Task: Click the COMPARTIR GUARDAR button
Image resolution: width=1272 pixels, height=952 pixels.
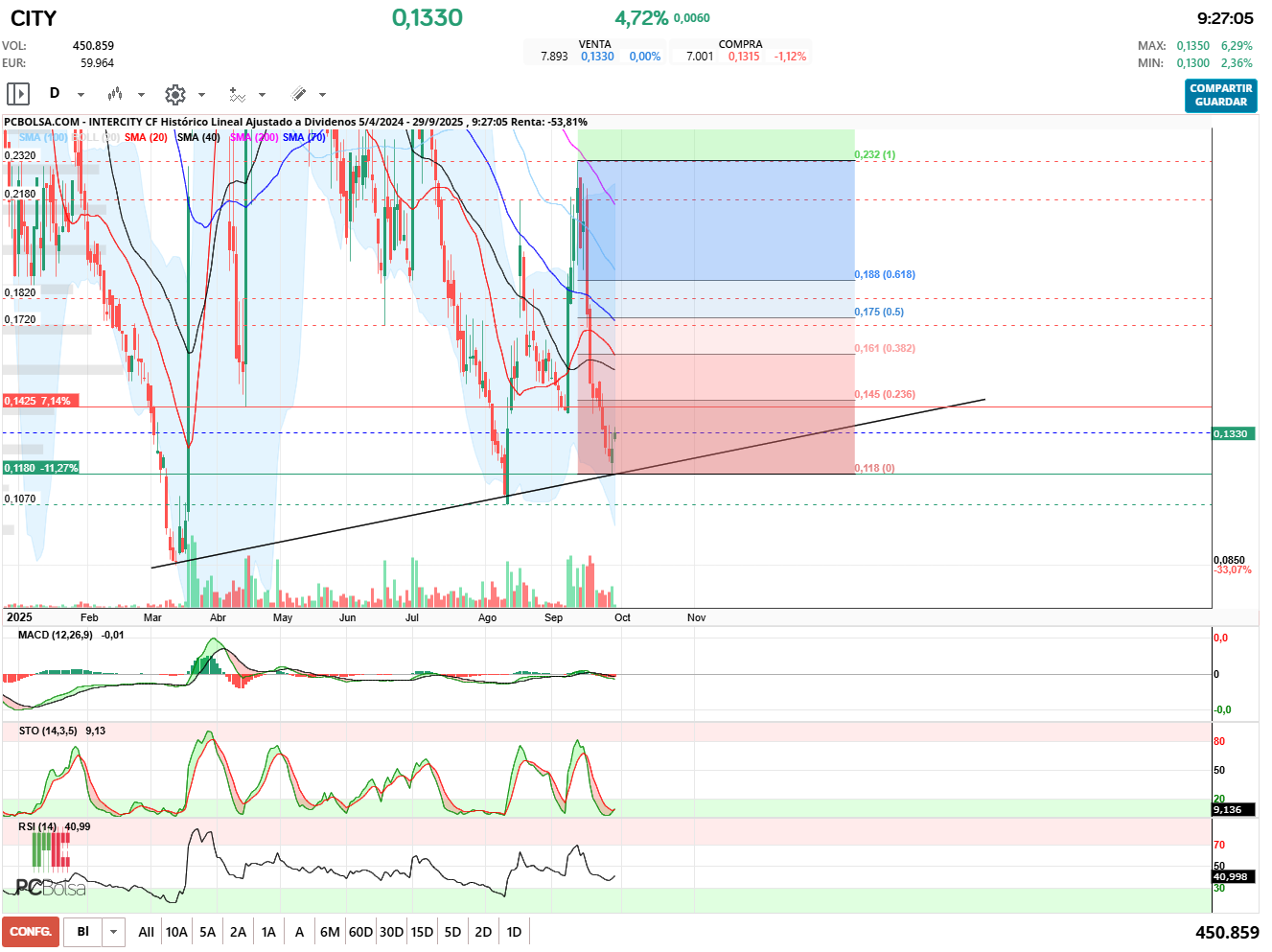Action: tap(1220, 95)
